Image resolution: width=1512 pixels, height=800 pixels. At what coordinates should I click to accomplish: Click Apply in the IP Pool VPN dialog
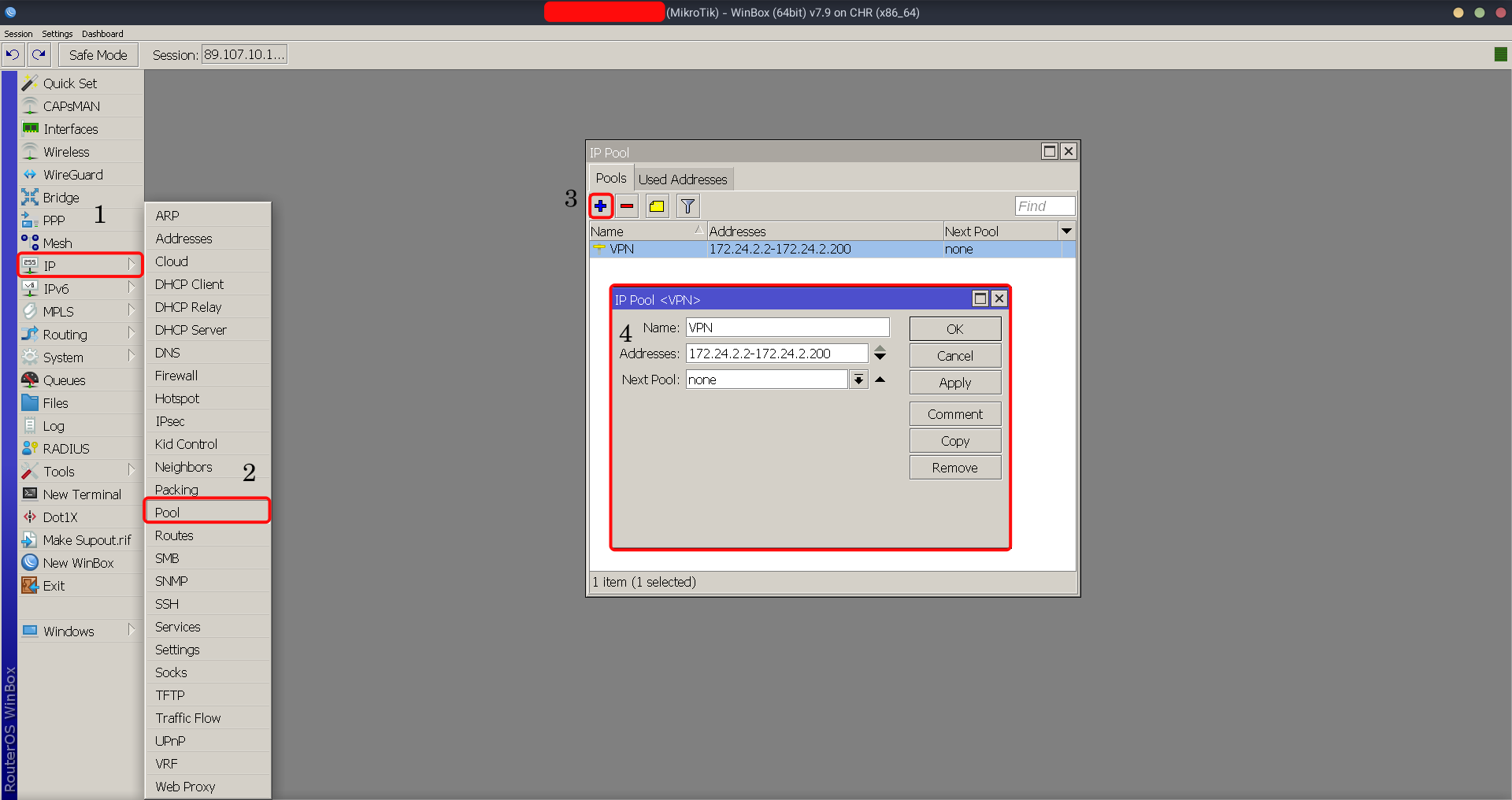coord(955,383)
